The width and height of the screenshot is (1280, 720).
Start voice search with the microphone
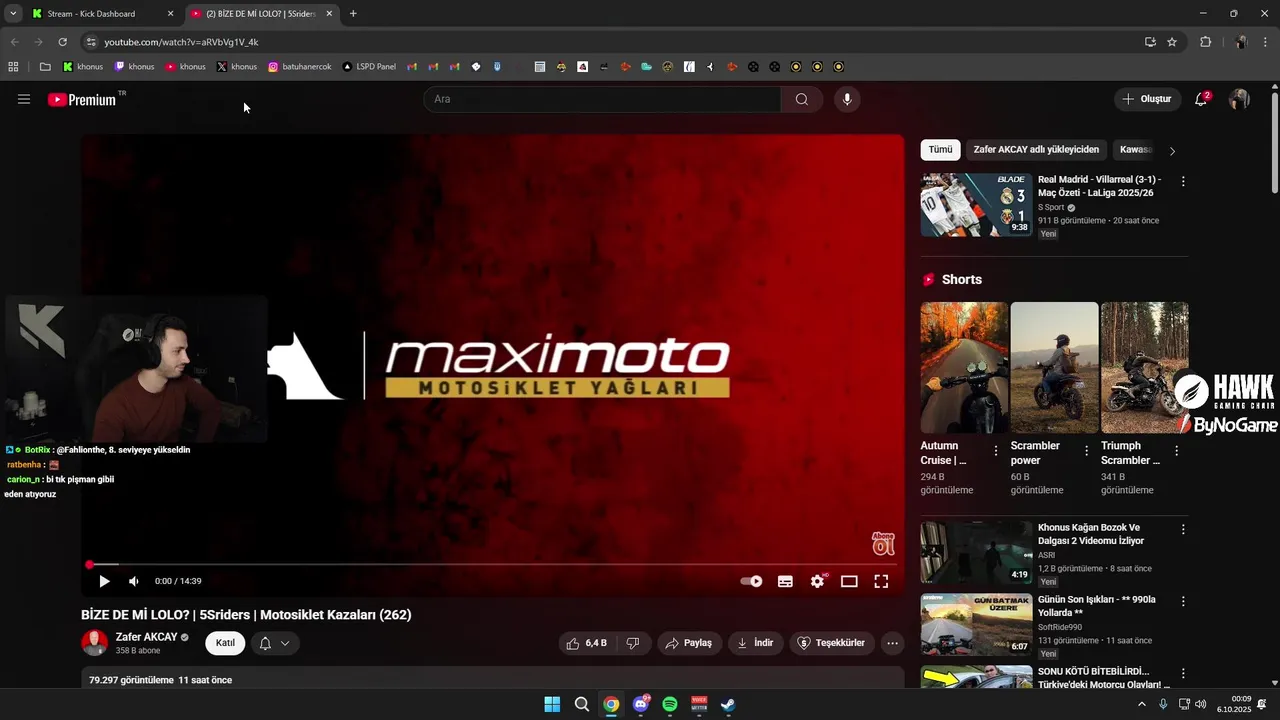point(847,99)
